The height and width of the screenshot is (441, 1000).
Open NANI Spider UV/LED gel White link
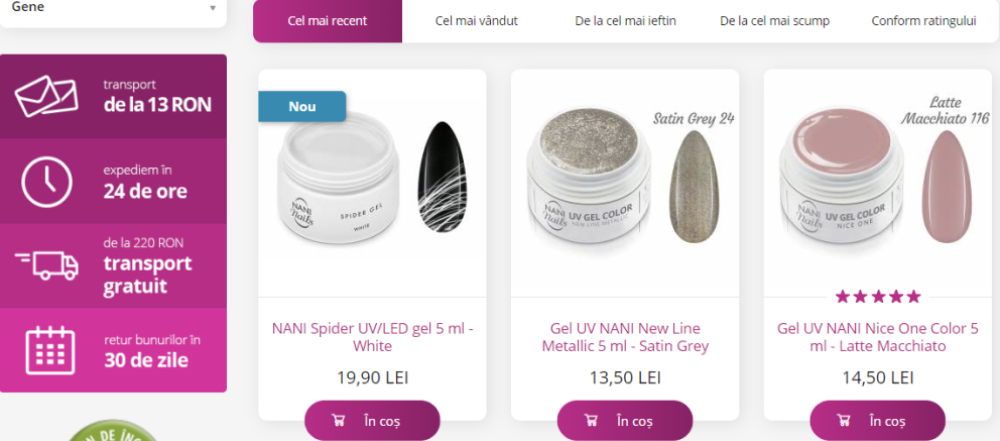click(372, 338)
